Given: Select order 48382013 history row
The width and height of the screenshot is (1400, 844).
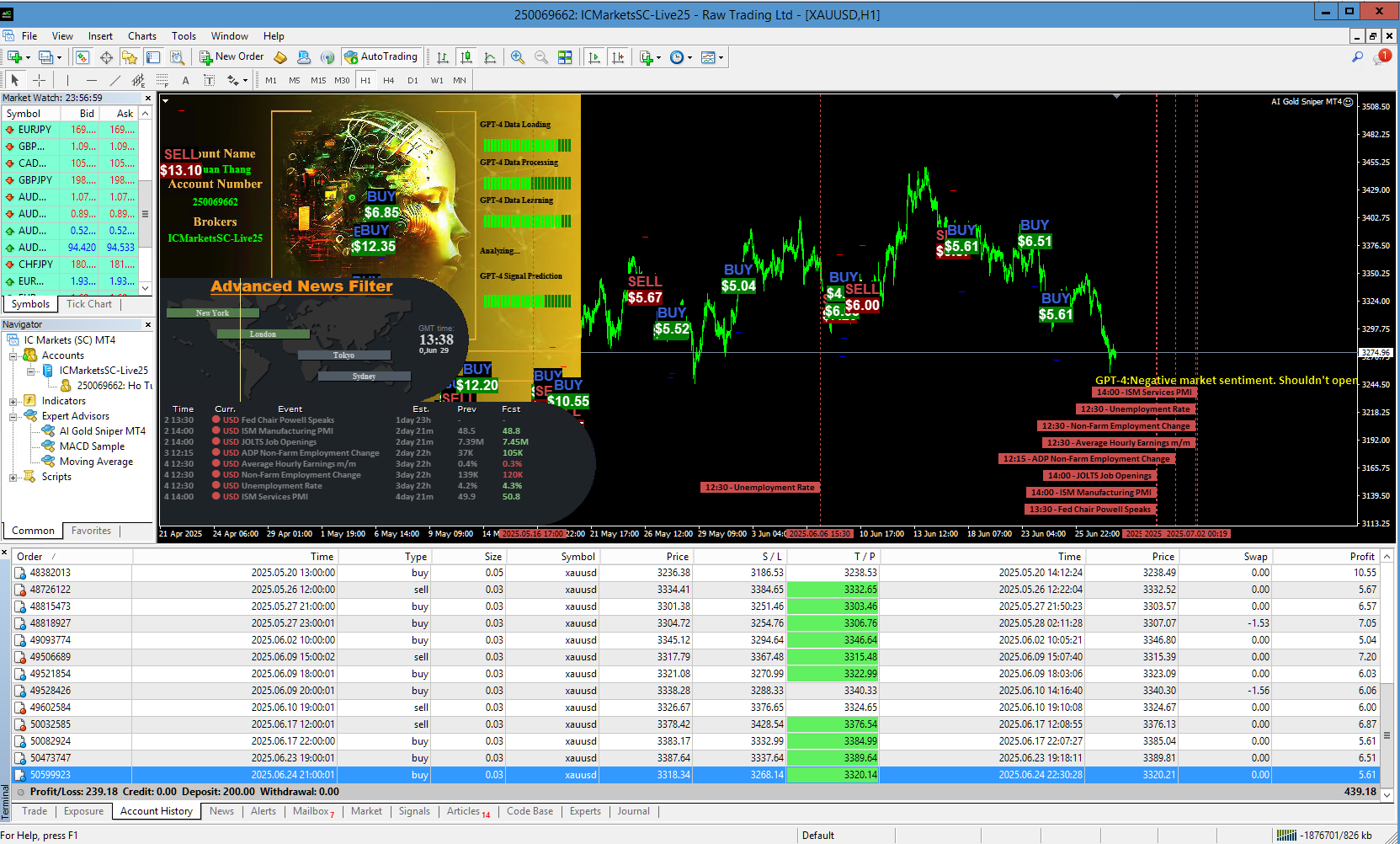Looking at the screenshot, I should coord(695,573).
